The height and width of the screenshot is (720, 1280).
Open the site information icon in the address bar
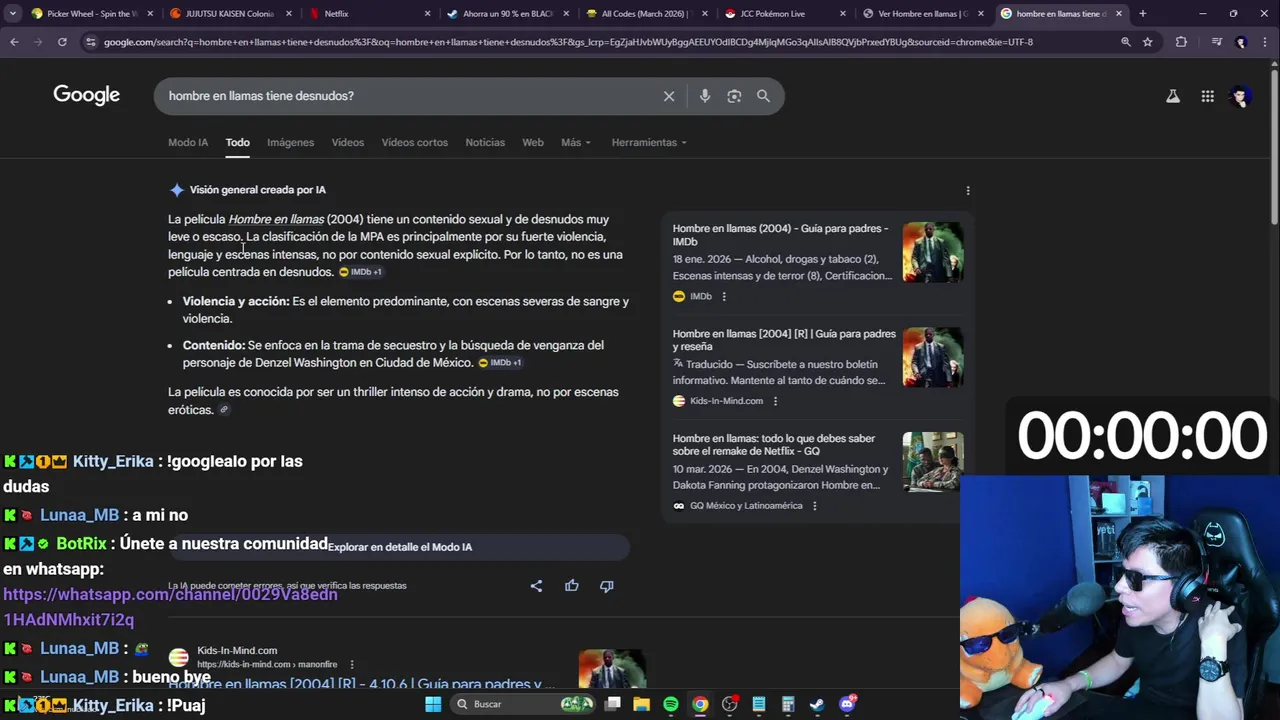tap(91, 42)
